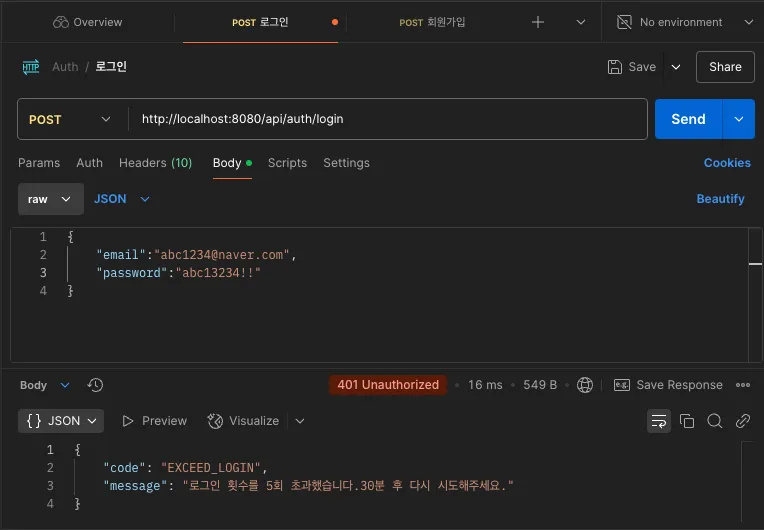This screenshot has width=764, height=530.
Task: Click the Save Response icon
Action: pyautogui.click(x=622, y=385)
